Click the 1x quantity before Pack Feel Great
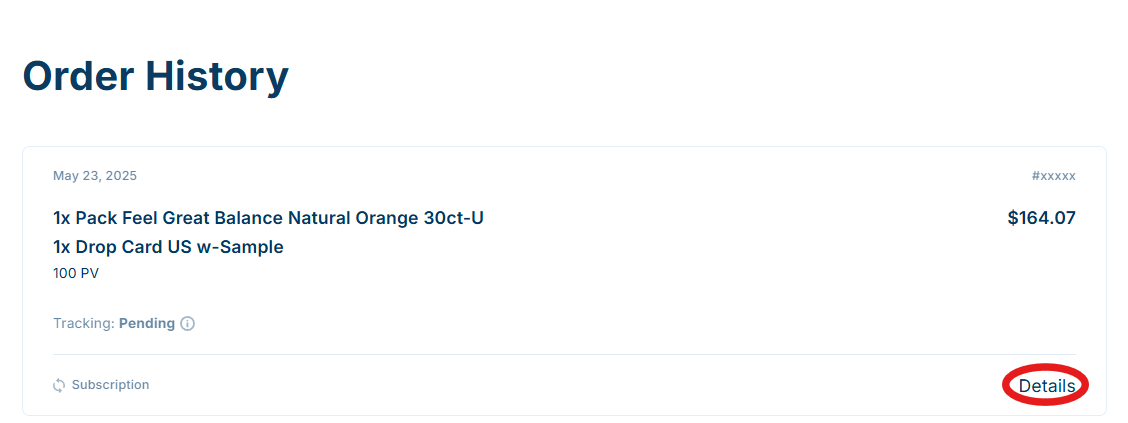Image resolution: width=1128 pixels, height=423 pixels. coord(62,218)
